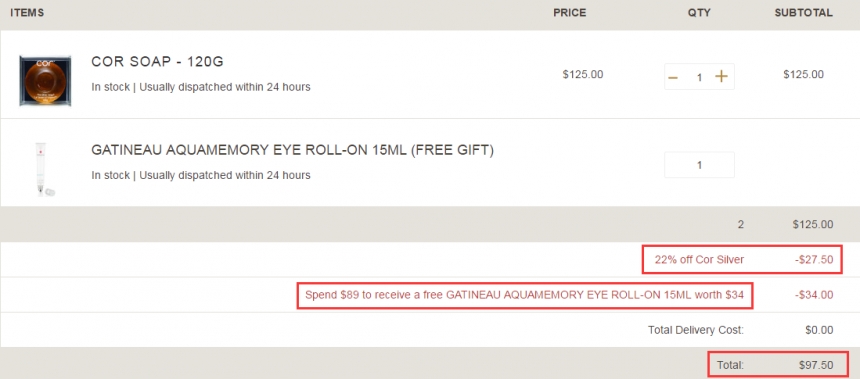
Task: Click the $97.50 order total
Action: pos(816,365)
